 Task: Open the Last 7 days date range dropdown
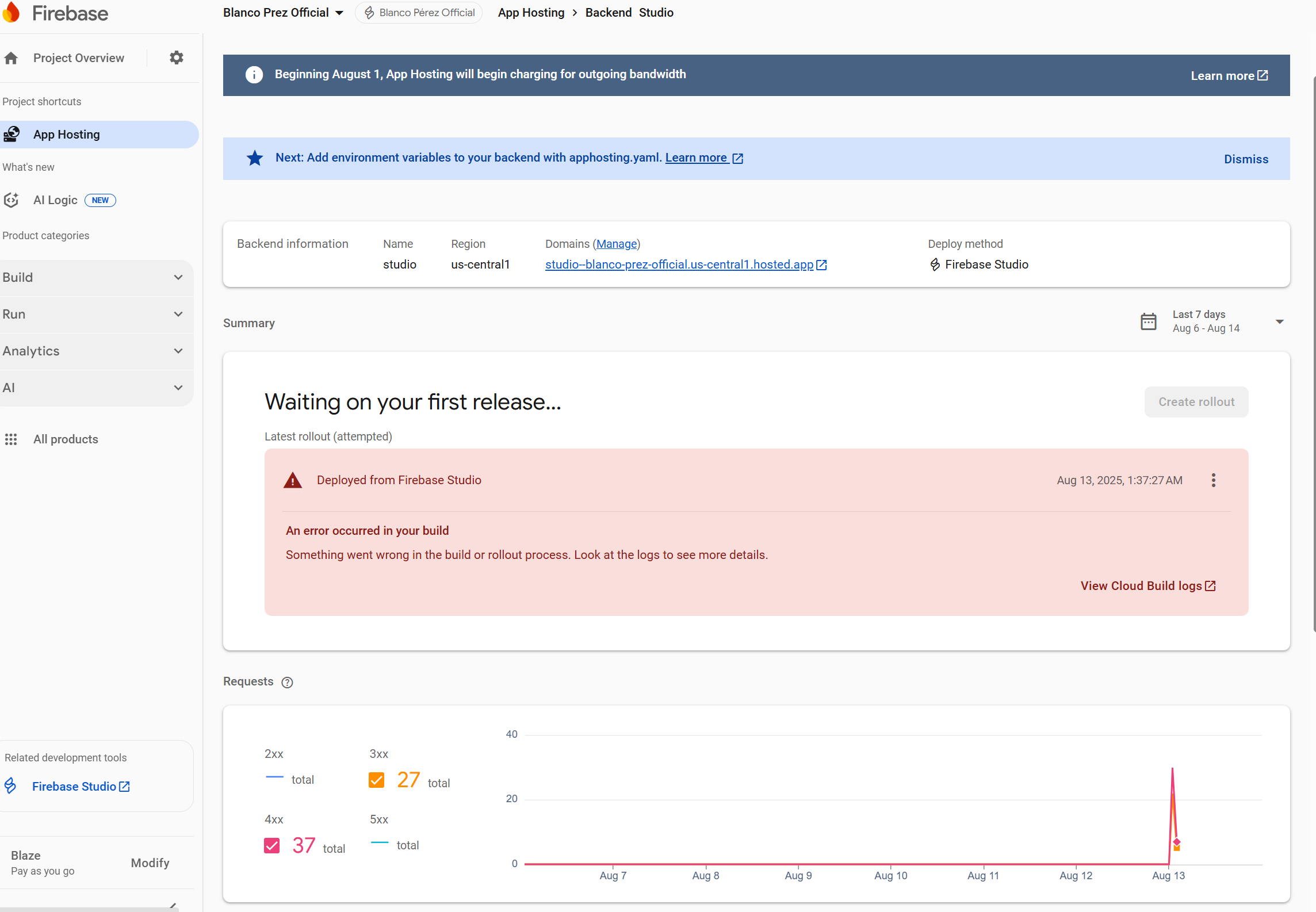(1279, 321)
